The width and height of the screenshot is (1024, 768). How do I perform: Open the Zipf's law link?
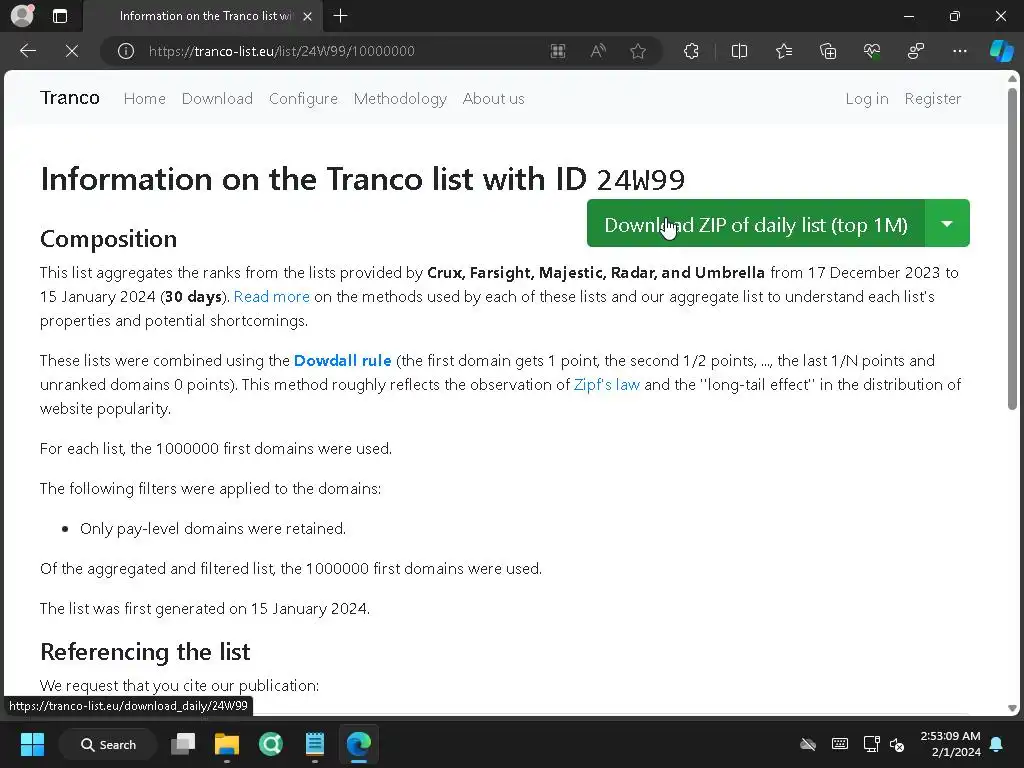coord(607,385)
